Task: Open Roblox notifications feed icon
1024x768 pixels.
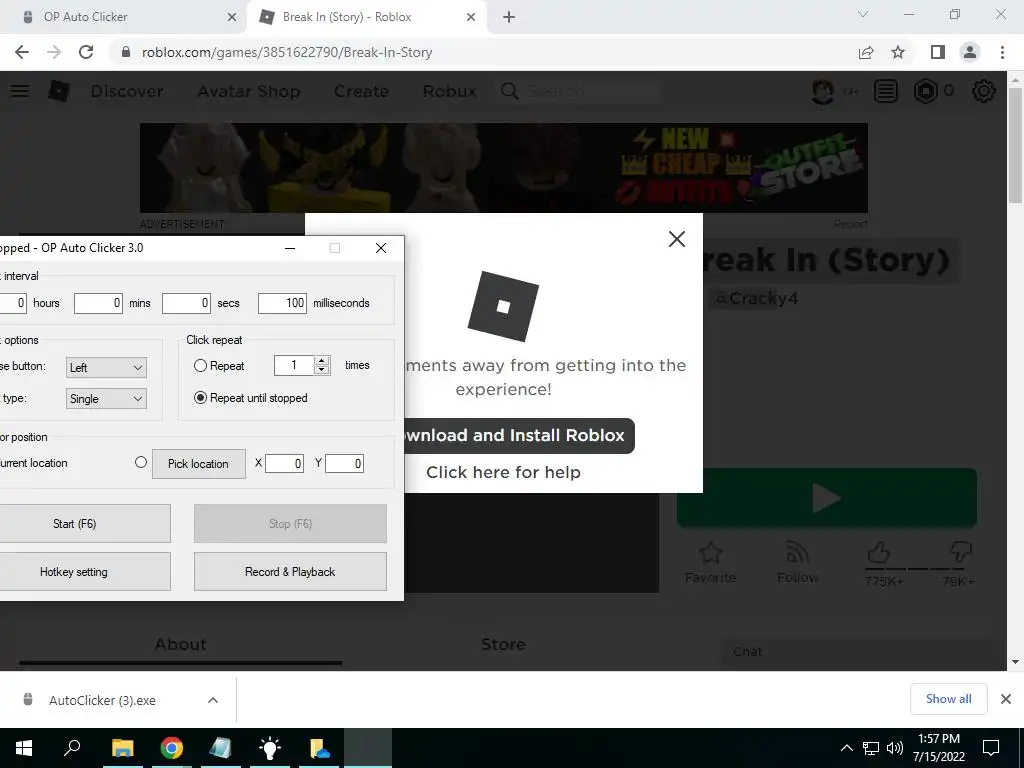Action: [886, 91]
